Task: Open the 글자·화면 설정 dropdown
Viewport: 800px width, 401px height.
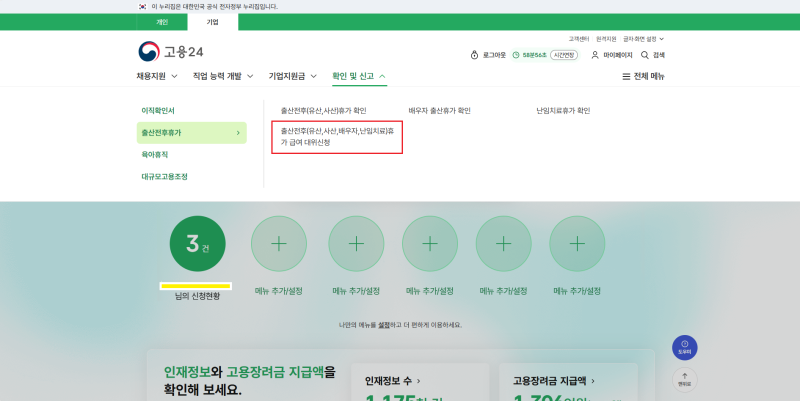Action: coord(643,39)
